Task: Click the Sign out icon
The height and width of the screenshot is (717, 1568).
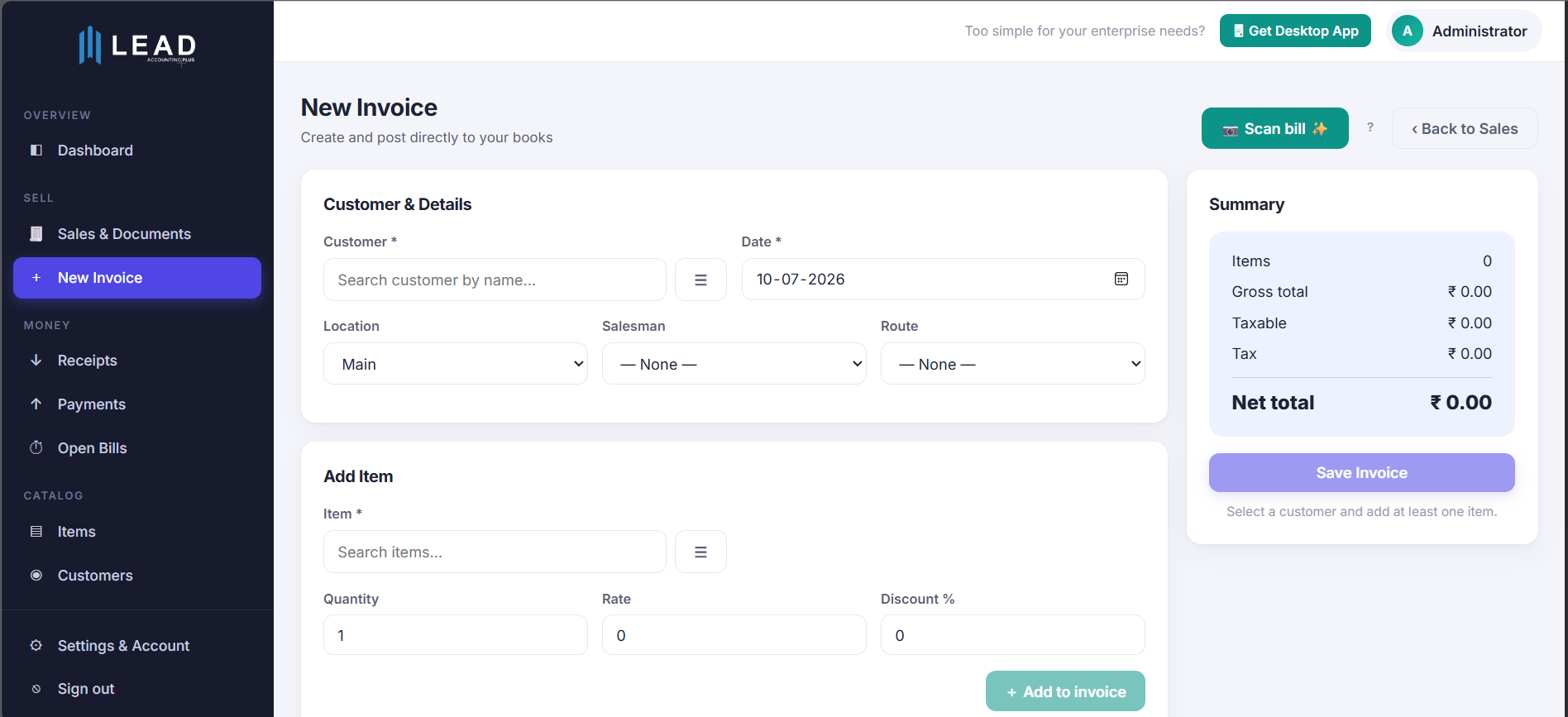Action: coord(36,689)
